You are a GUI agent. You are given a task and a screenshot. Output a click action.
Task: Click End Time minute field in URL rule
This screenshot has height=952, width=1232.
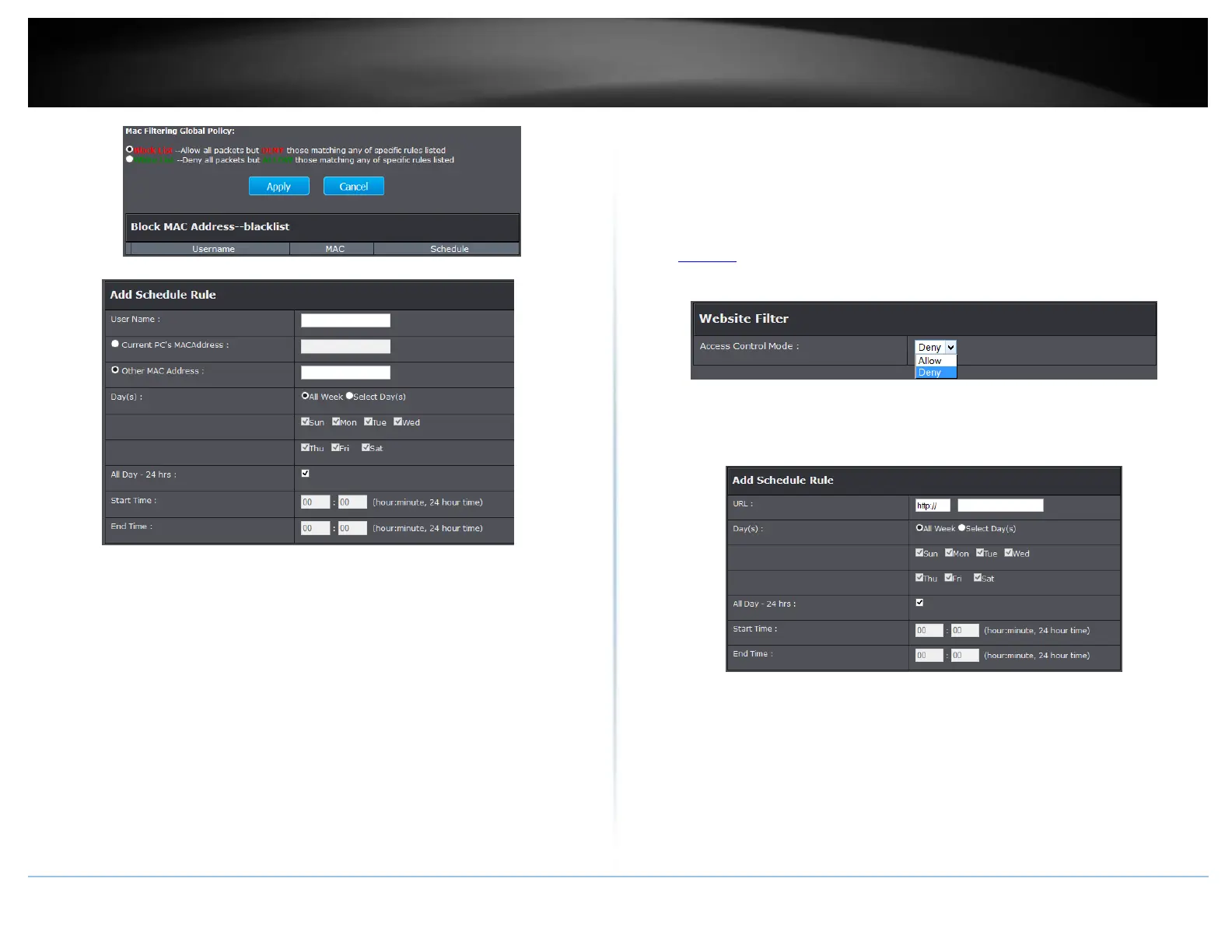(x=965, y=656)
